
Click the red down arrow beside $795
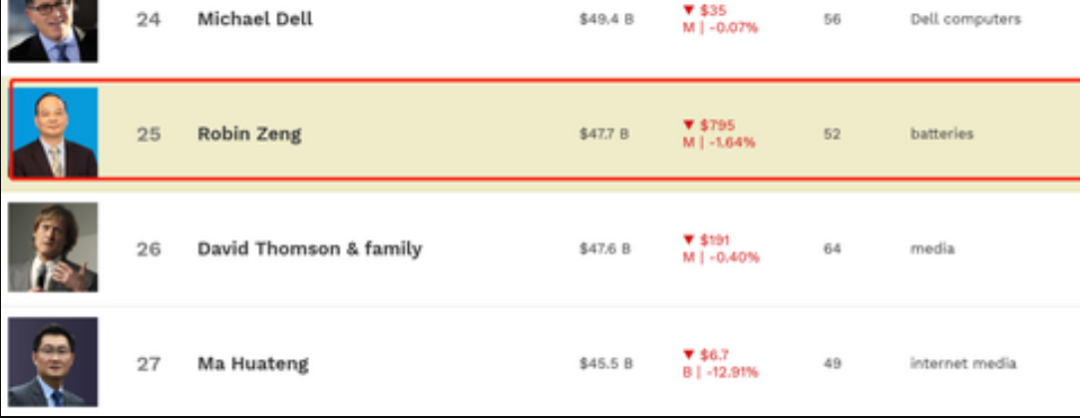(688, 125)
